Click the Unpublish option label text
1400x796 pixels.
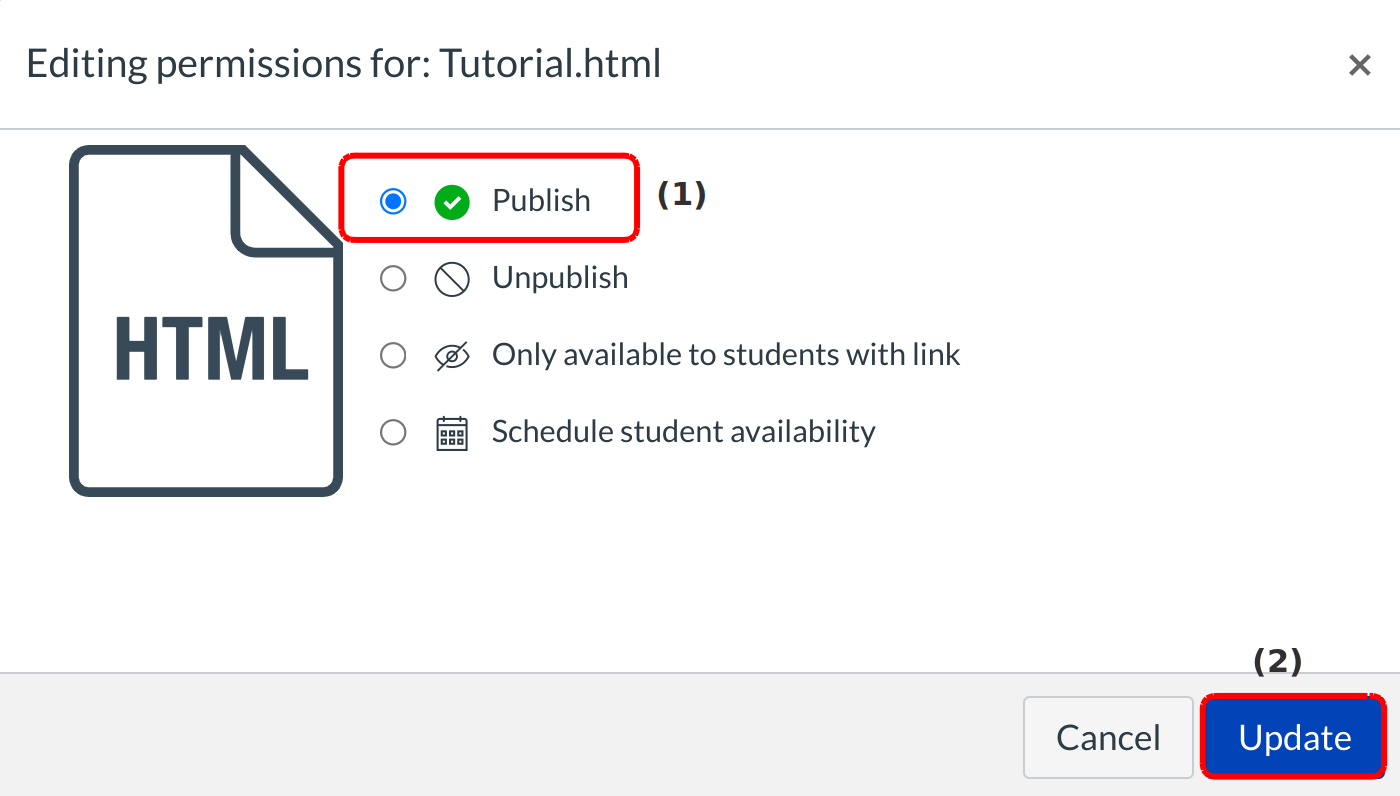[560, 278]
